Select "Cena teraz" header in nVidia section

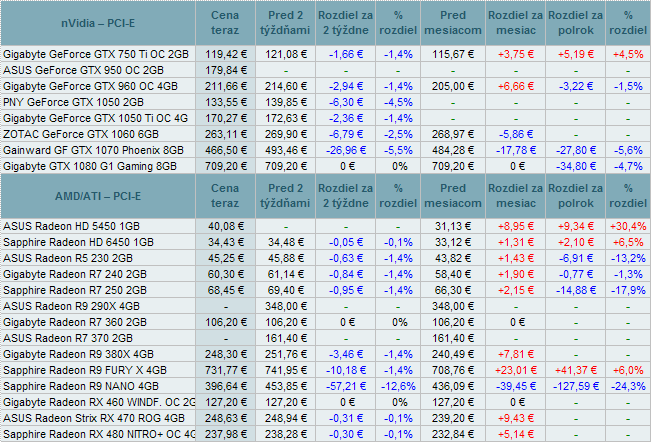coord(225,23)
